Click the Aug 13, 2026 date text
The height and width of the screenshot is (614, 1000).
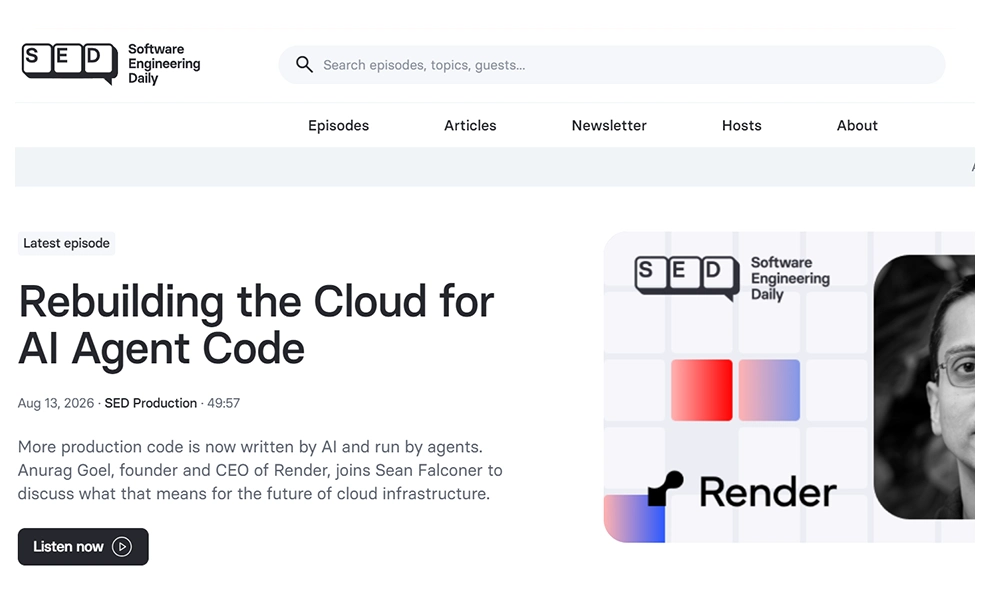pyautogui.click(x=55, y=403)
